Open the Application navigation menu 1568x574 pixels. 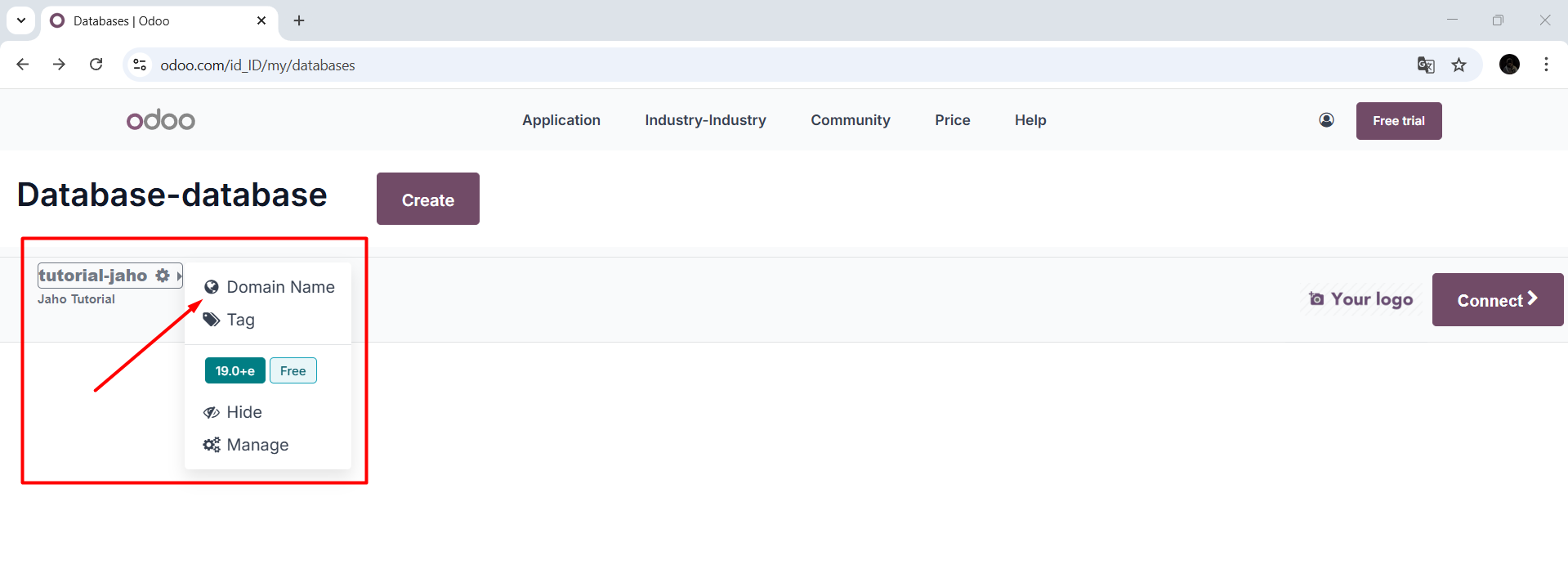coord(561,120)
